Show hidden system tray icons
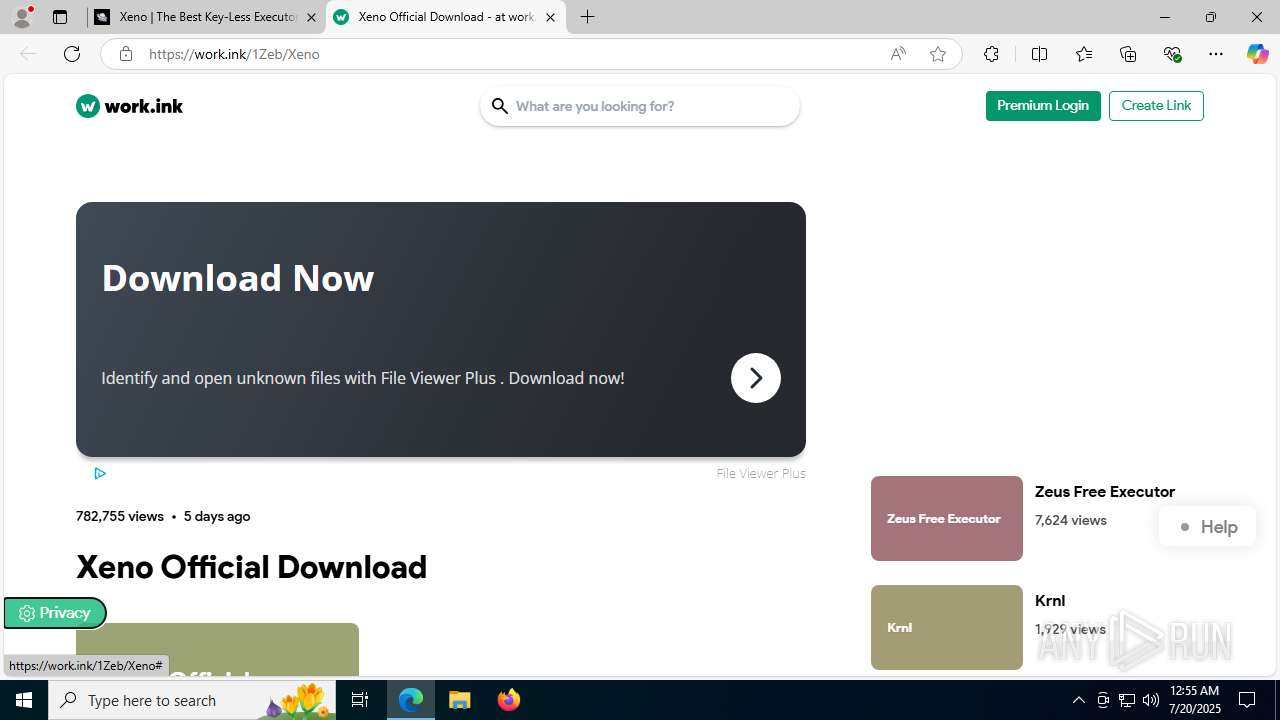The image size is (1280, 720). click(x=1078, y=700)
